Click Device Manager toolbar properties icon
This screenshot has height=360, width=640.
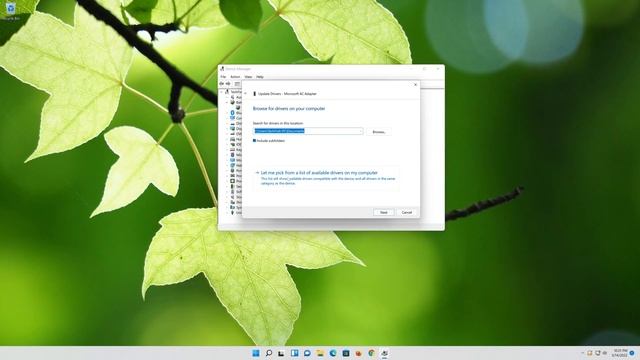[x=237, y=84]
